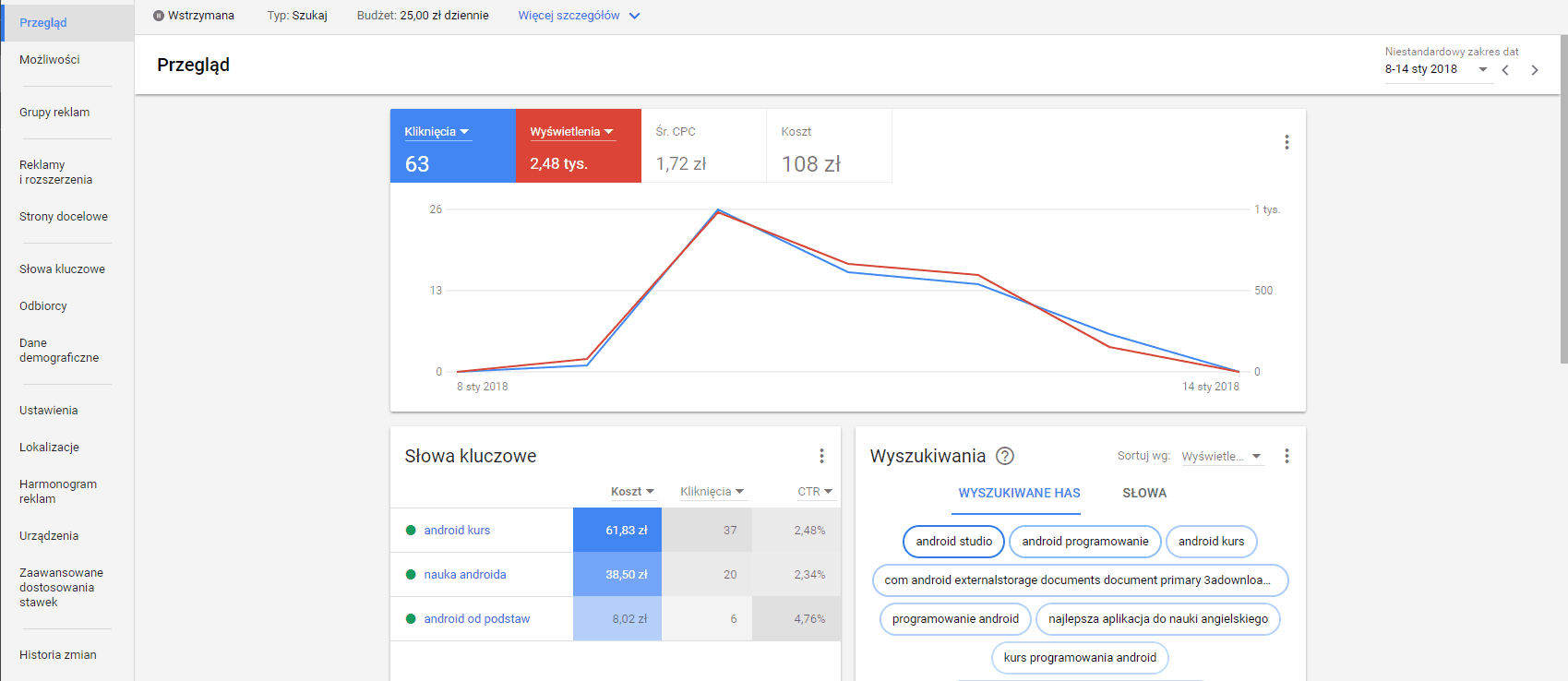Open Lokalizacje in the sidebar
The height and width of the screenshot is (681, 1568).
pyautogui.click(x=49, y=447)
